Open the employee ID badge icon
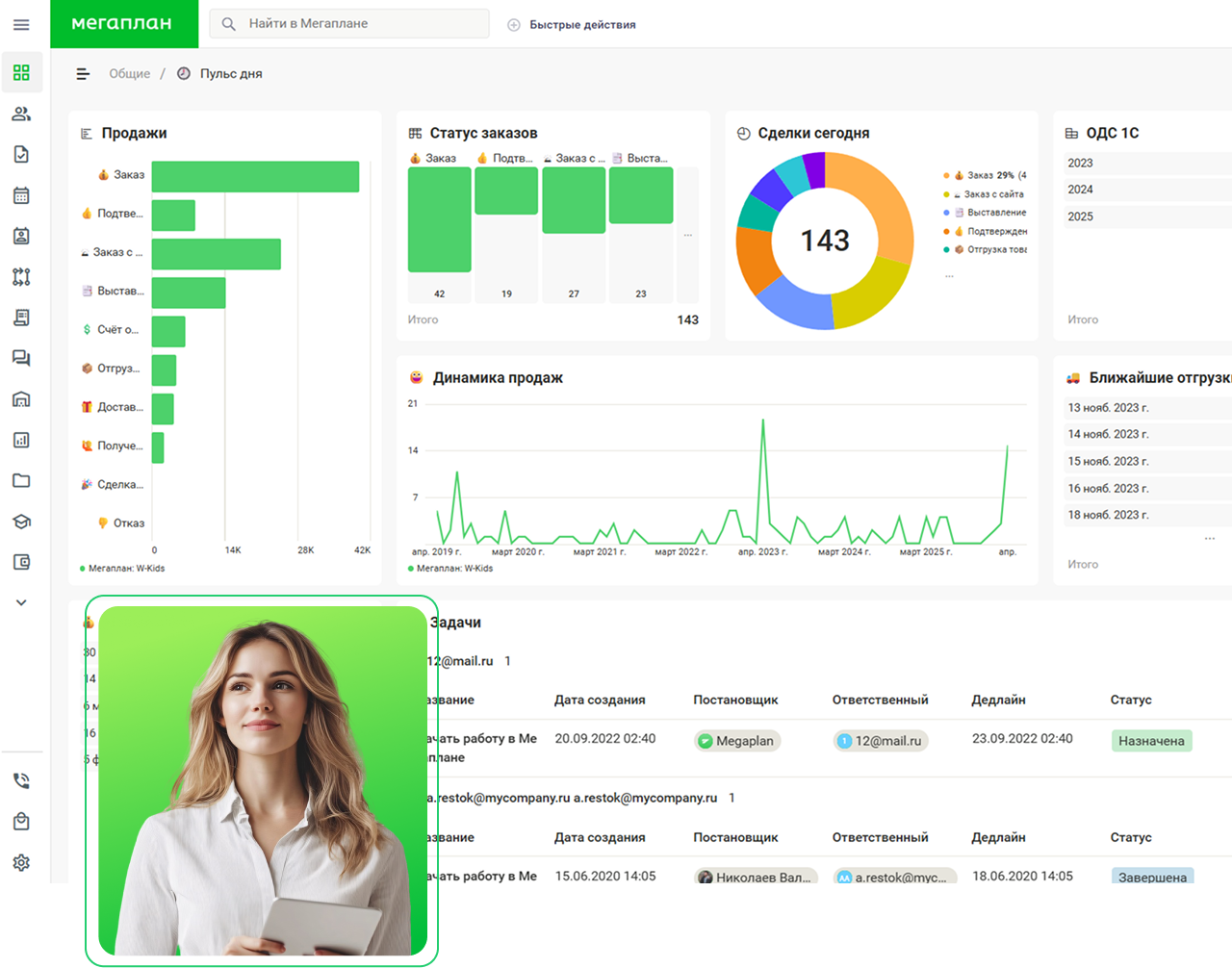Screen dimensions: 1232x968 tap(21, 236)
